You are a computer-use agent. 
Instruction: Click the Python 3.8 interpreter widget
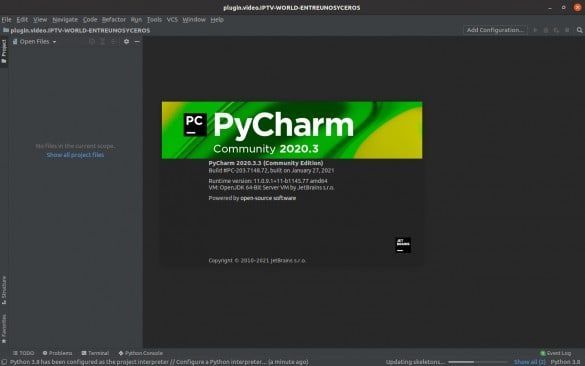coord(565,362)
